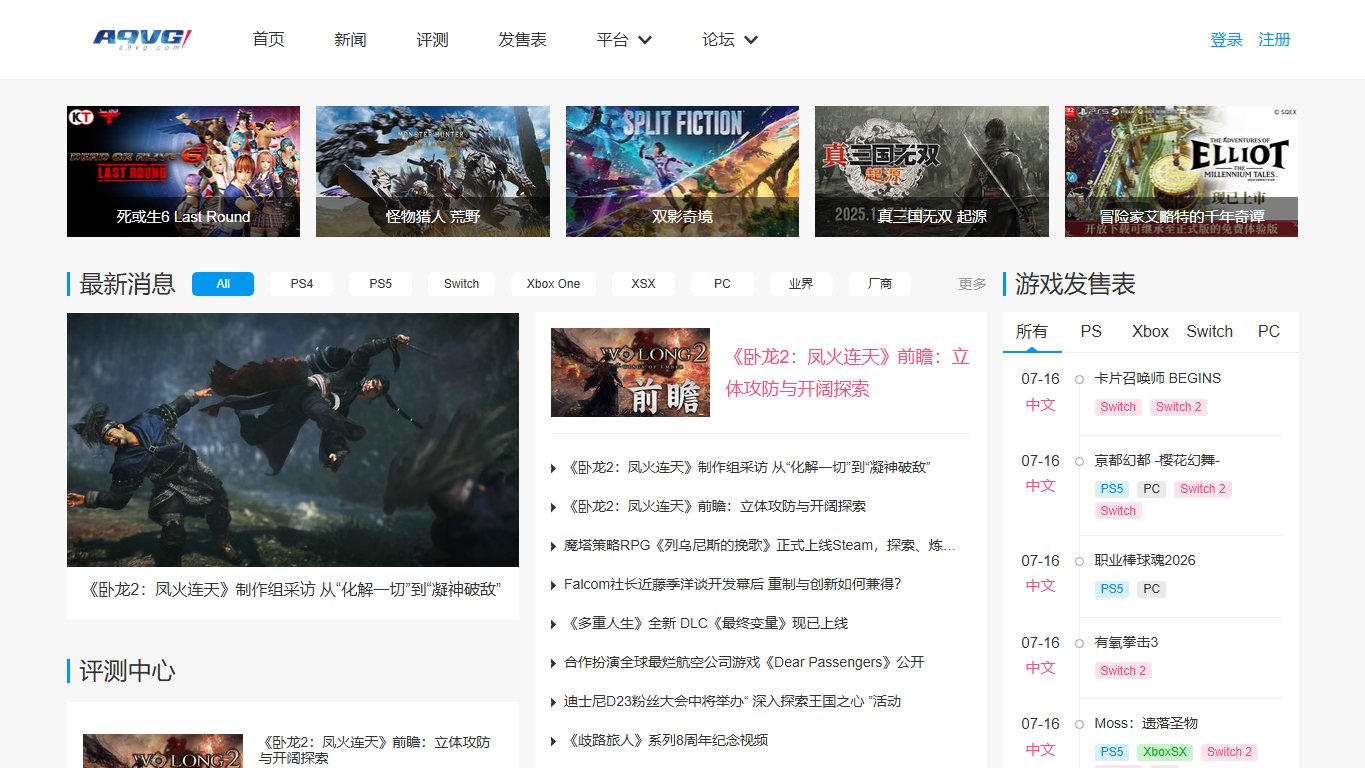Select the Xbox release schedule tab
The image size is (1365, 768).
[x=1150, y=331]
